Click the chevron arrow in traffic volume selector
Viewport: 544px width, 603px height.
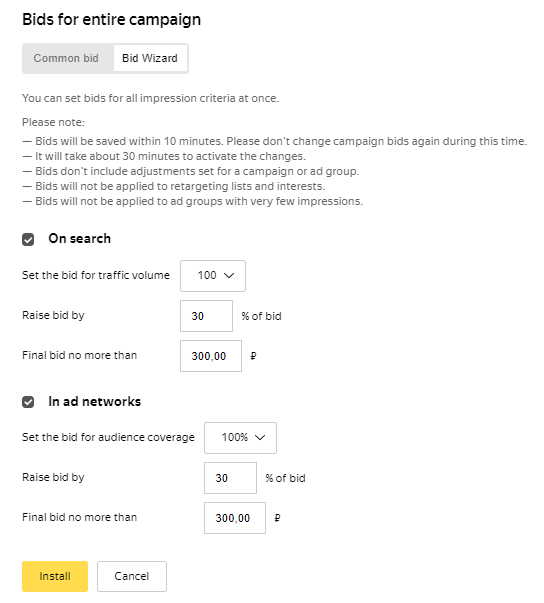[229, 275]
